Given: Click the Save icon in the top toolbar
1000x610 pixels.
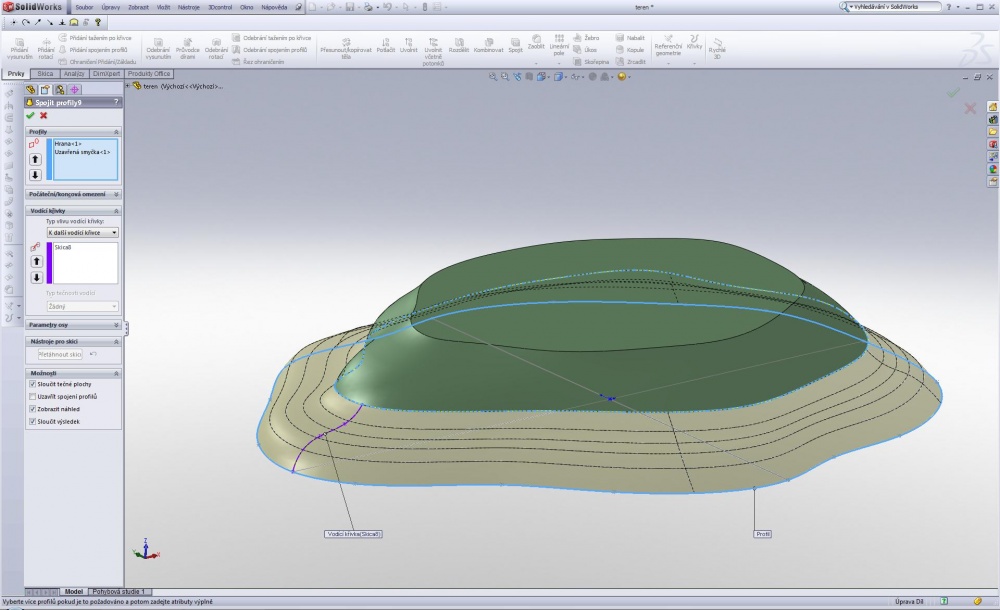Looking at the screenshot, I should pos(350,7).
